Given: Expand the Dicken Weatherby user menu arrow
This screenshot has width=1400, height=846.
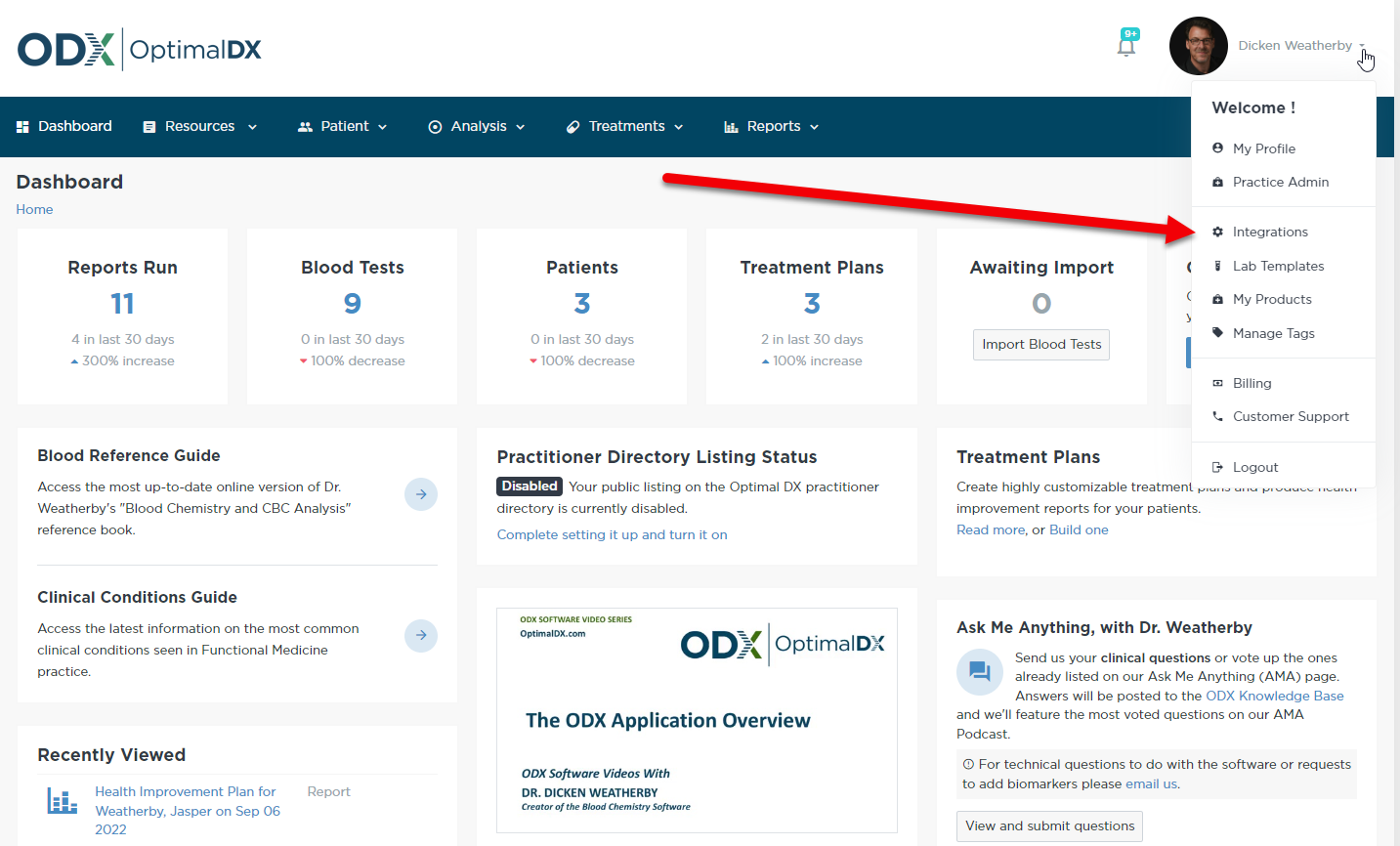Looking at the screenshot, I should [x=1362, y=46].
